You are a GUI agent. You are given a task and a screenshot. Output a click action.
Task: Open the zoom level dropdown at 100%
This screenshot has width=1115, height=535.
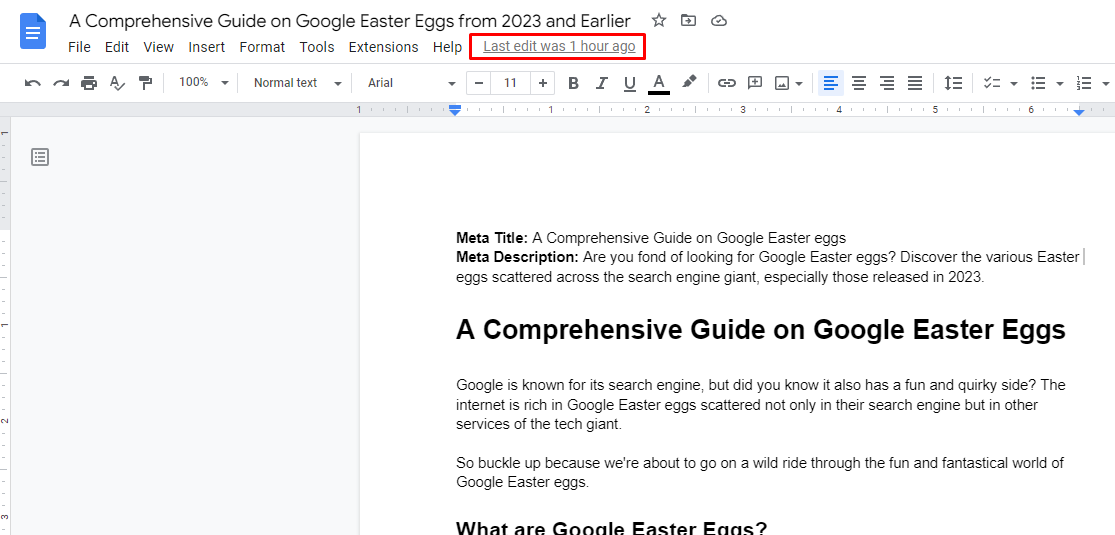[x=203, y=83]
